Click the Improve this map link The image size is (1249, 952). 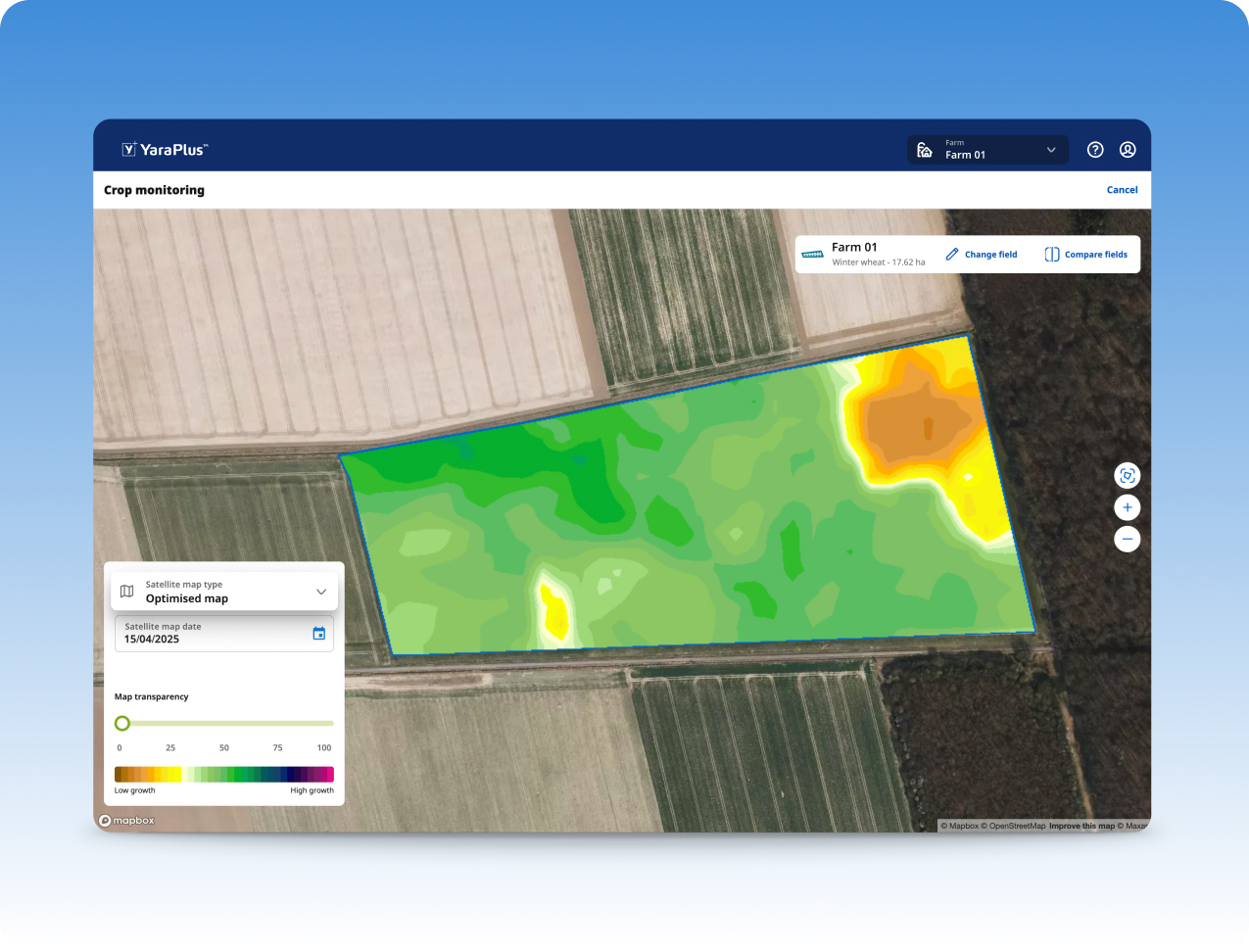click(x=1081, y=826)
